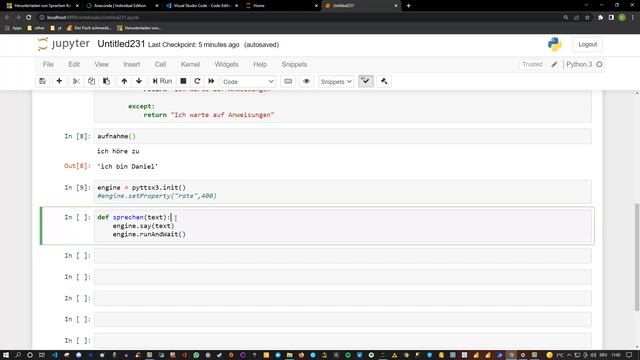Restart the kernel icon
This screenshot has width=640, height=360.
pos(197,81)
